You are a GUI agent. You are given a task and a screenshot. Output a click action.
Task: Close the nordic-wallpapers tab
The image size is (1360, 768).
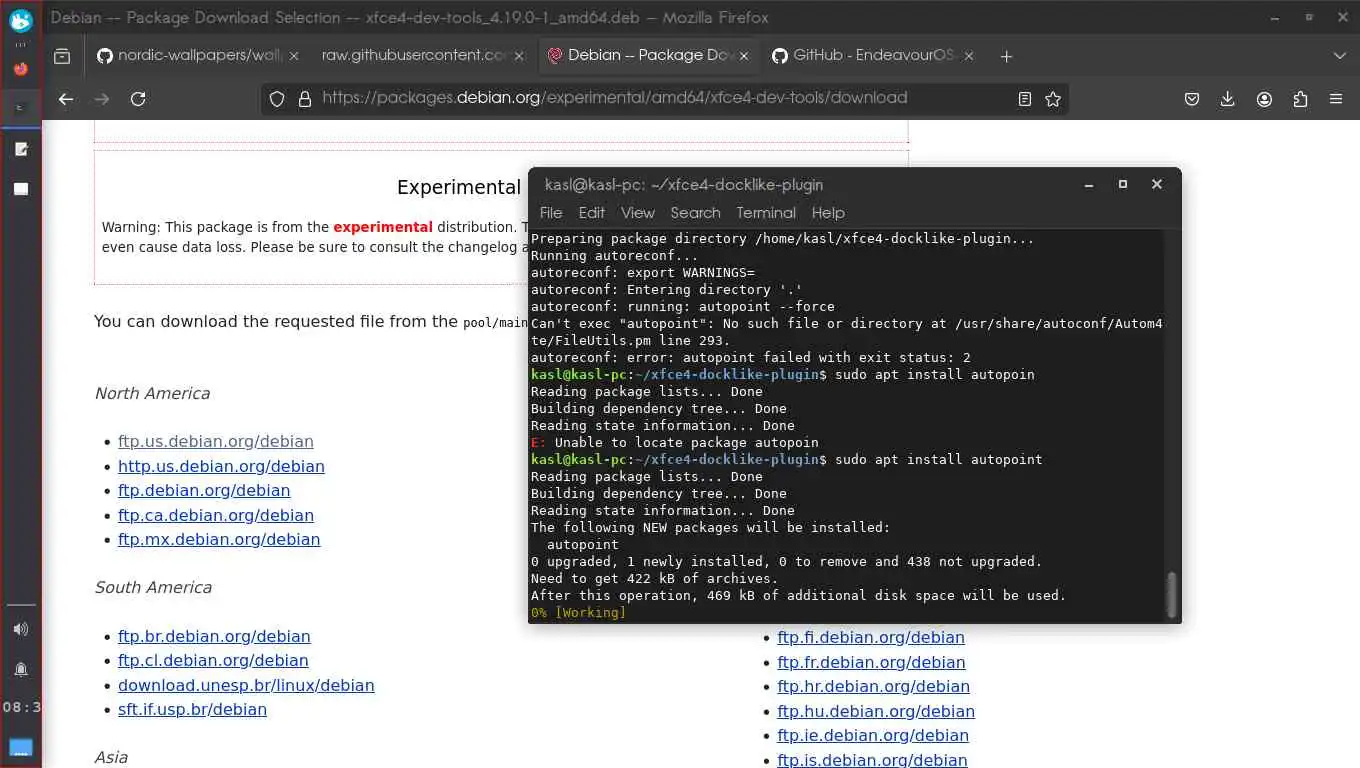point(294,56)
